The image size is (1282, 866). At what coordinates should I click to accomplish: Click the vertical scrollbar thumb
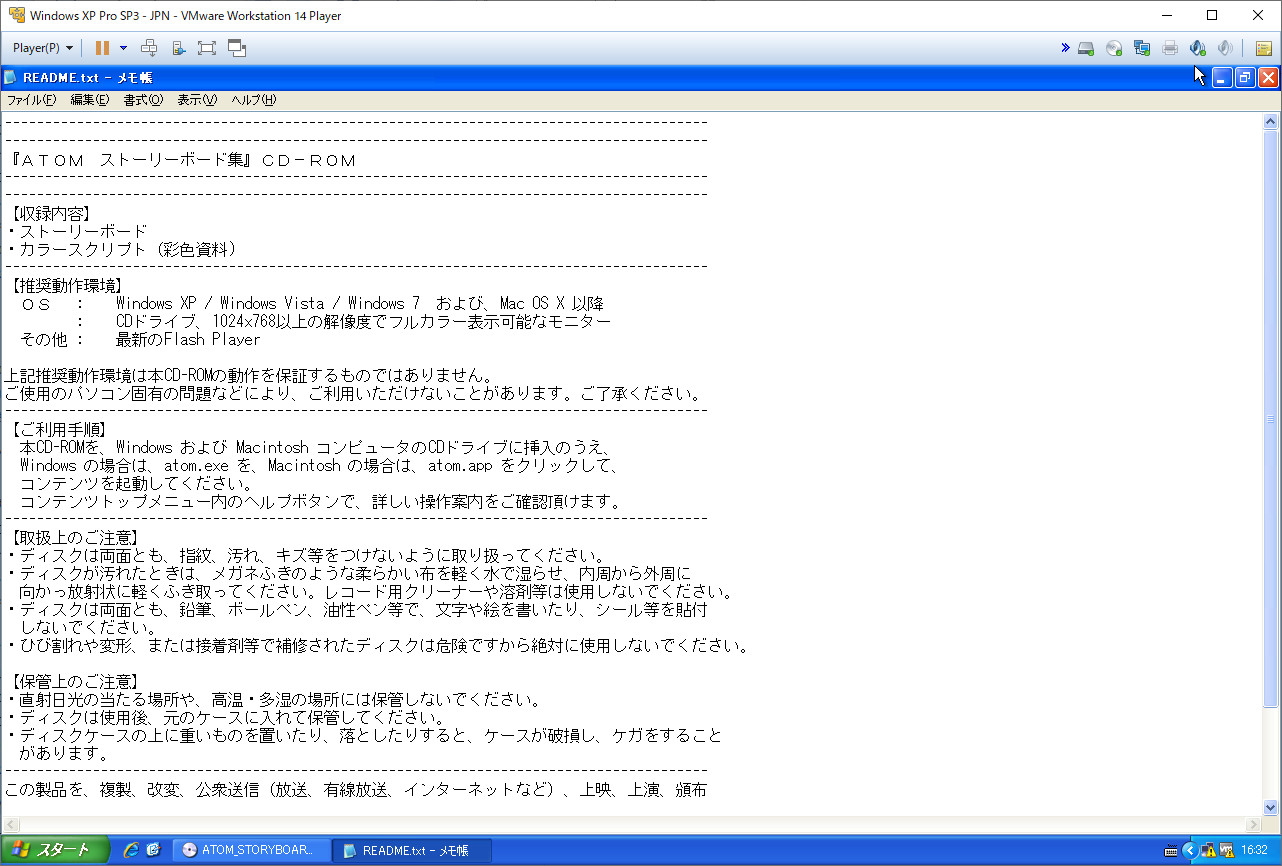[x=1271, y=418]
